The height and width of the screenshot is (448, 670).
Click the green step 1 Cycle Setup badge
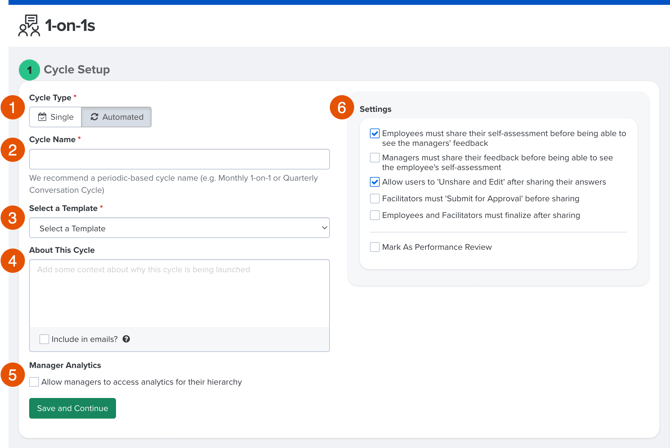click(x=29, y=70)
